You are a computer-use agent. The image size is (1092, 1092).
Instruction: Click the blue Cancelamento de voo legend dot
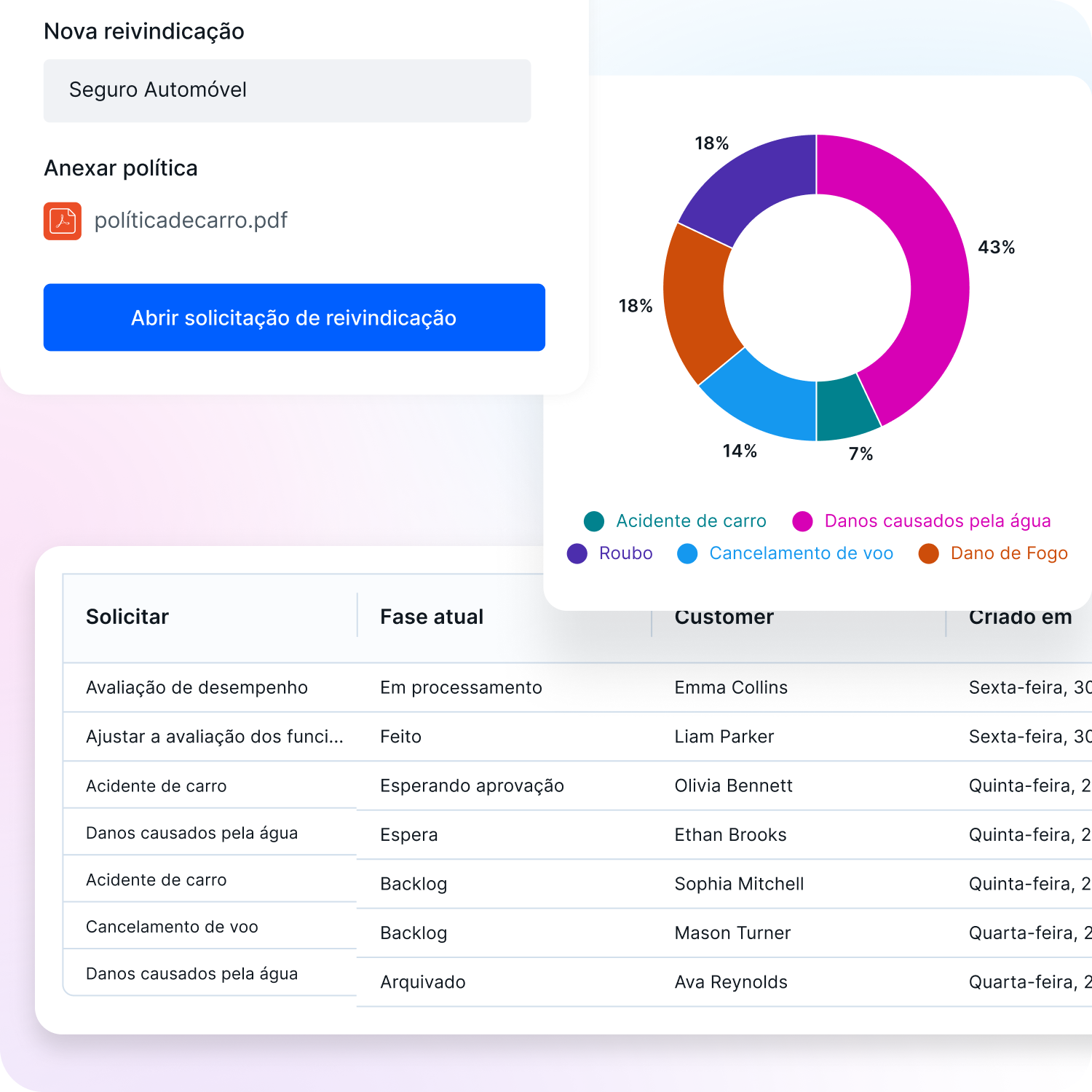(687, 553)
